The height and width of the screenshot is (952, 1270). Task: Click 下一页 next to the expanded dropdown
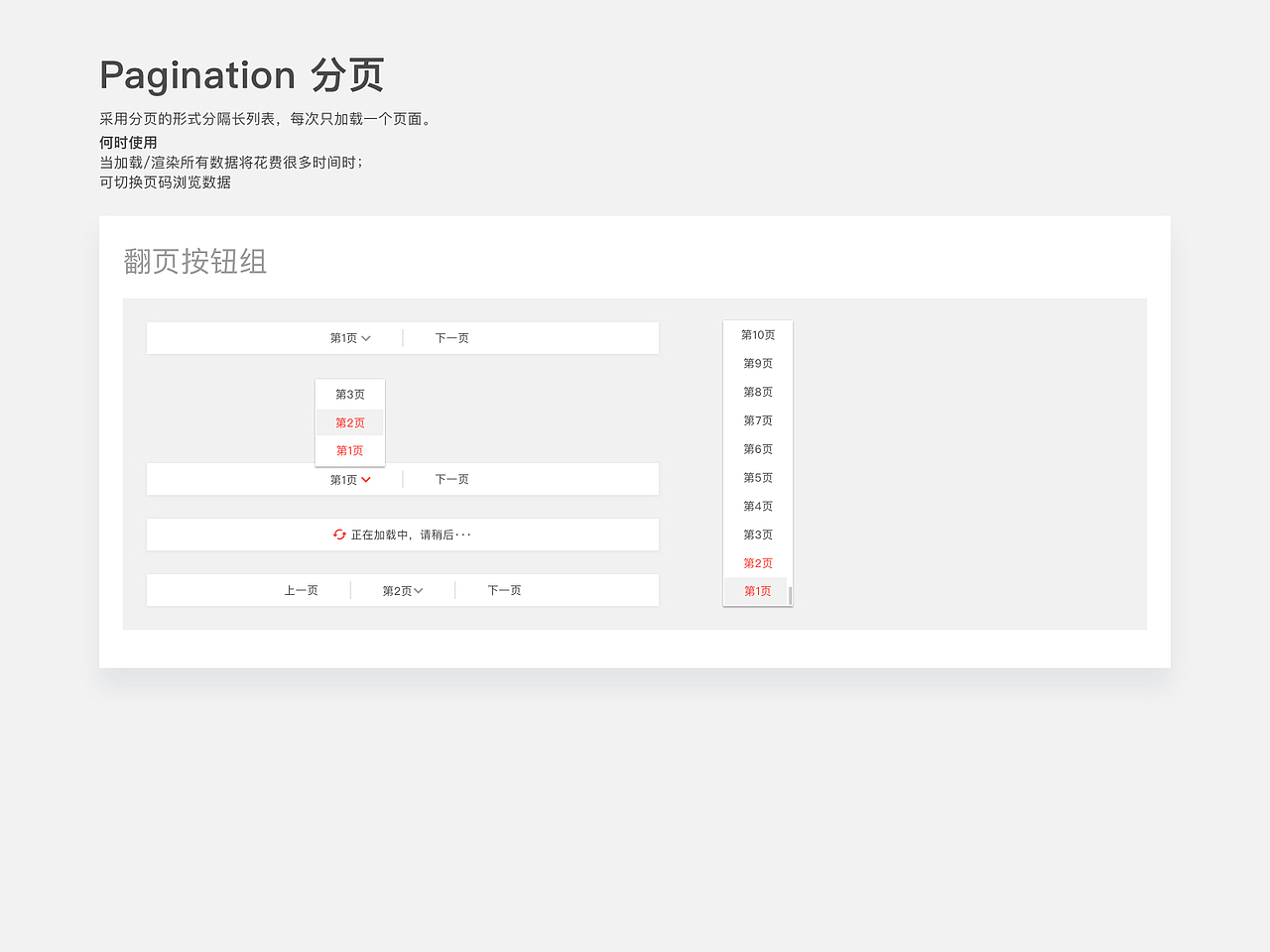click(x=451, y=479)
